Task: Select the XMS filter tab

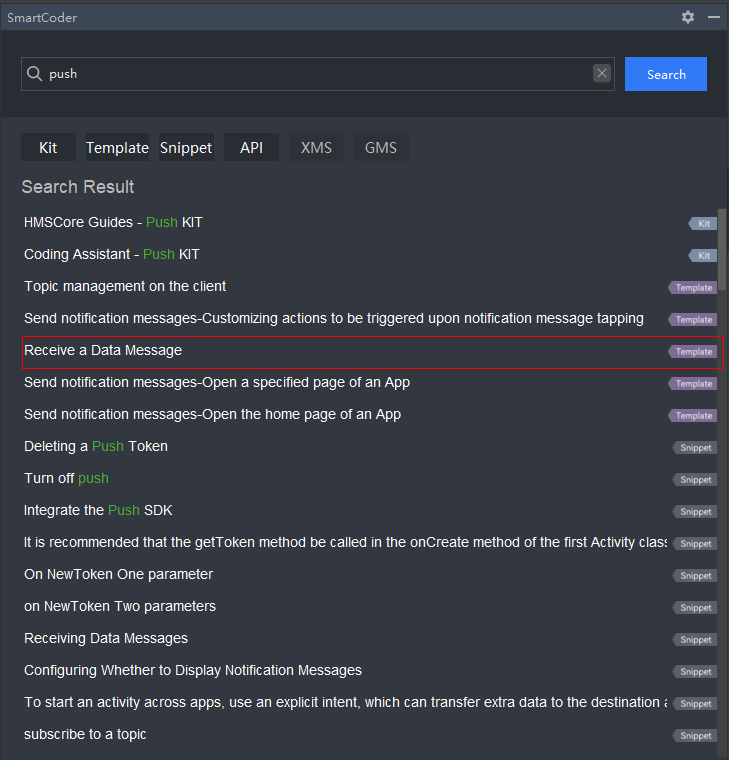Action: (x=317, y=147)
